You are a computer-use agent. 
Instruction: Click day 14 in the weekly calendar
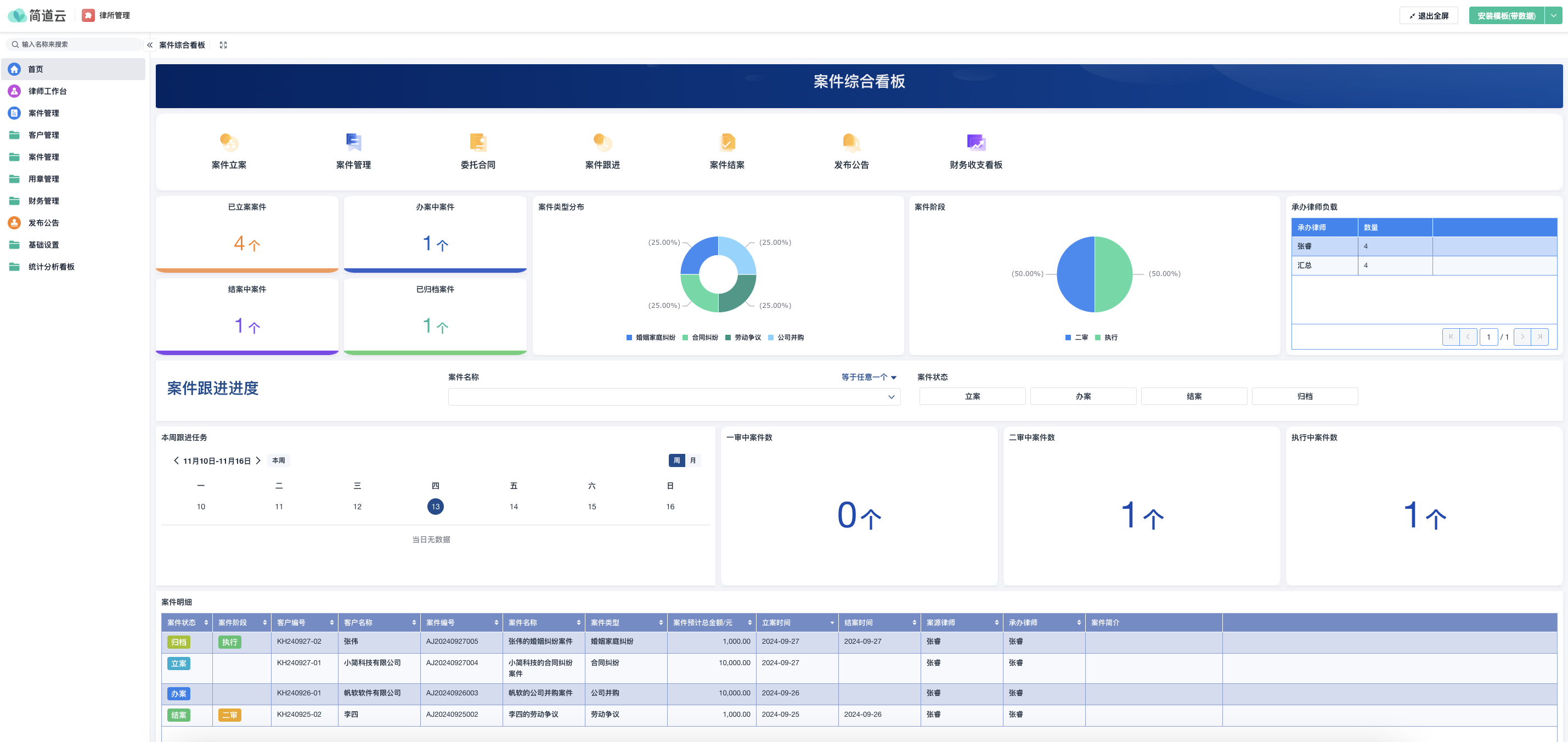coord(513,506)
